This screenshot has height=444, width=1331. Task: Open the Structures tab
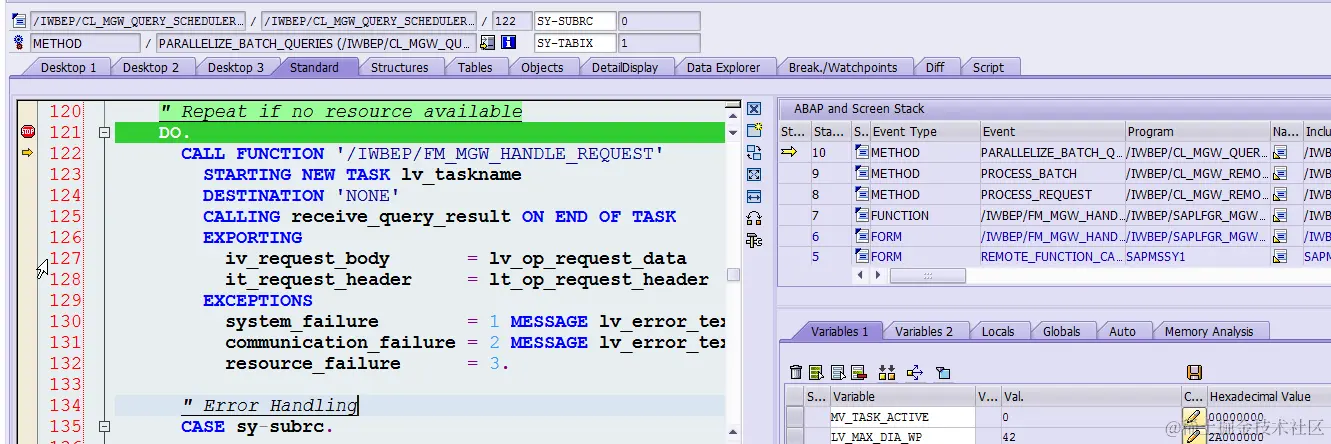click(x=399, y=67)
